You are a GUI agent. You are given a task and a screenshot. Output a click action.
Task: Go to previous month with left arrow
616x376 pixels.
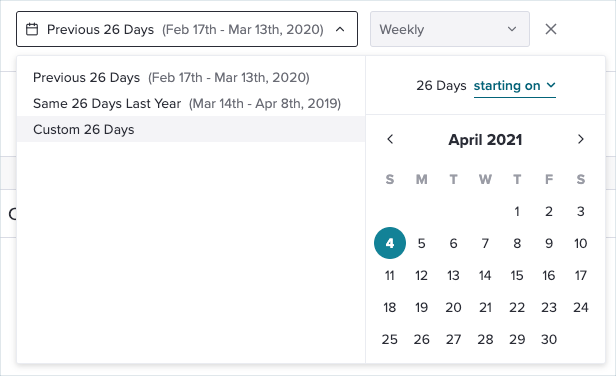coord(390,139)
